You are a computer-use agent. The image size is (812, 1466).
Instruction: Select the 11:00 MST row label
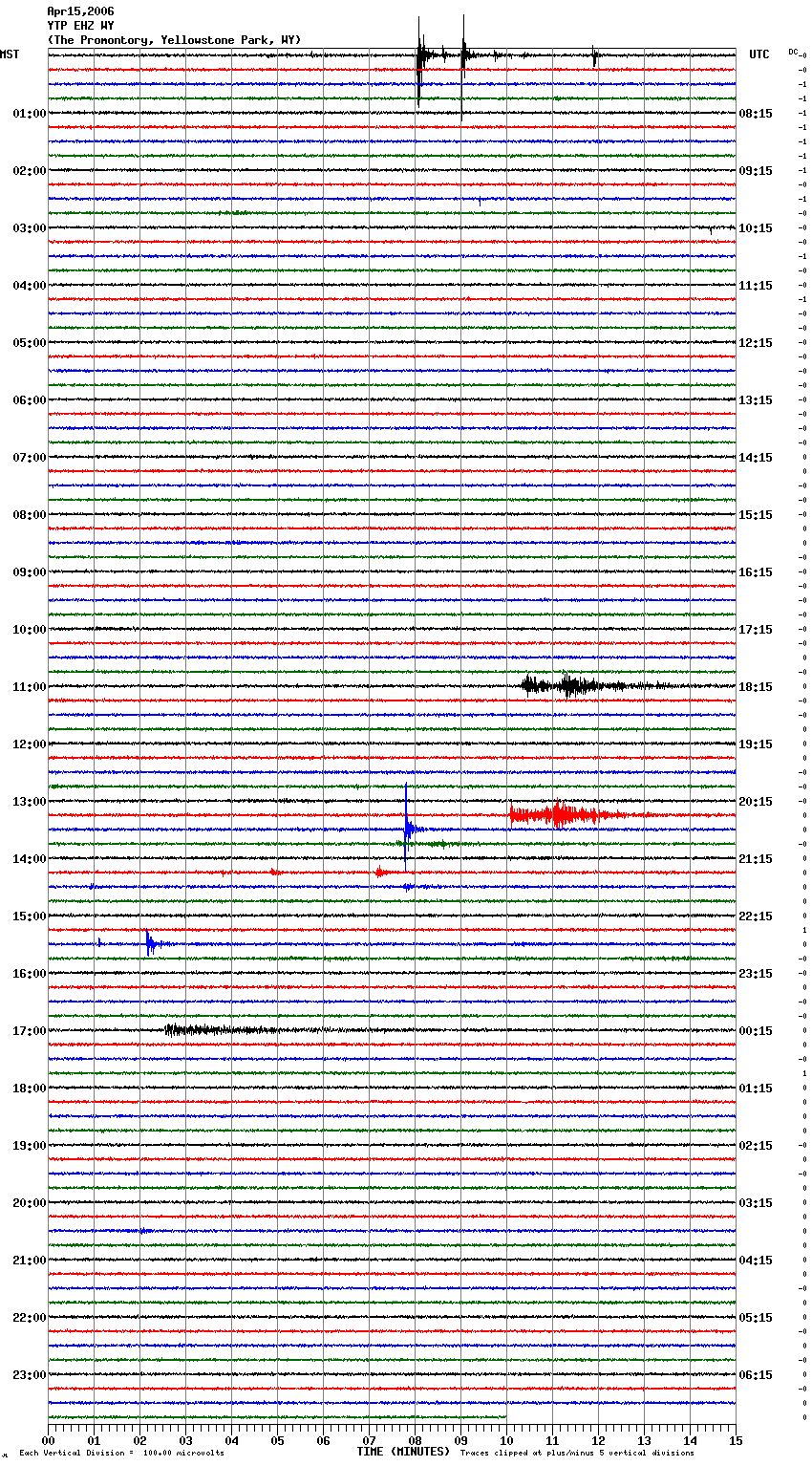click(x=30, y=687)
